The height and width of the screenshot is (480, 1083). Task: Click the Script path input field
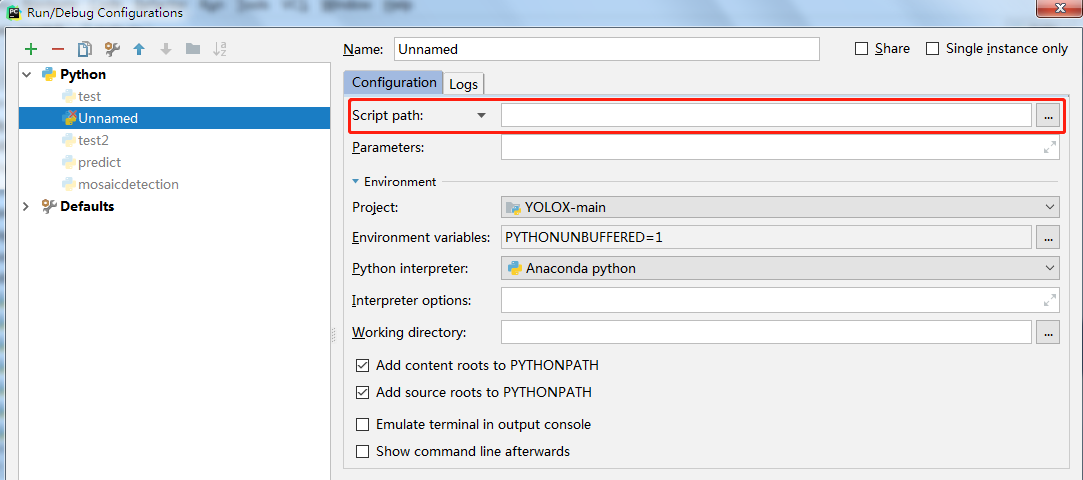pyautogui.click(x=766, y=115)
